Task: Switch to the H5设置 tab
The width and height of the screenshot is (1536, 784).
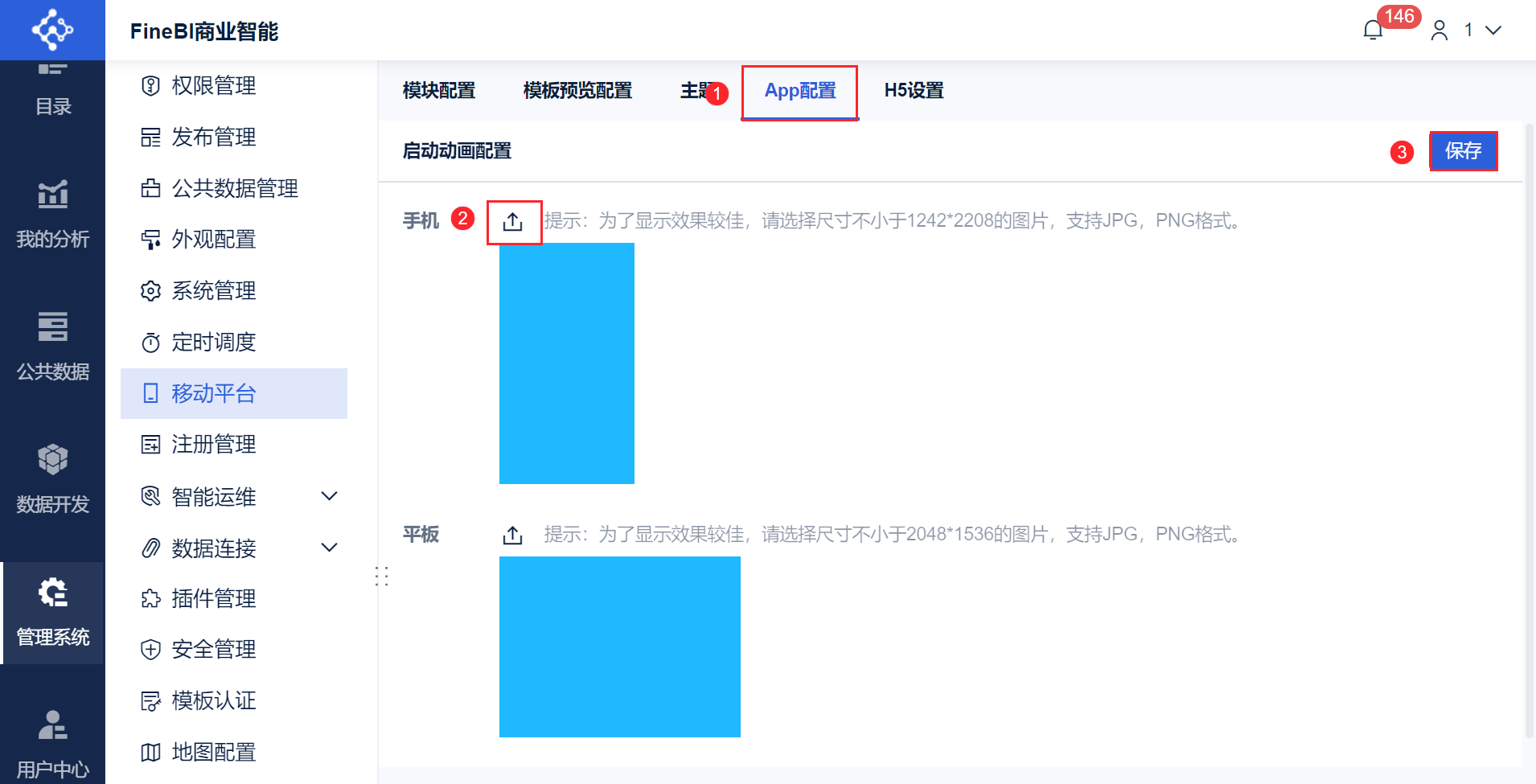Action: click(913, 91)
